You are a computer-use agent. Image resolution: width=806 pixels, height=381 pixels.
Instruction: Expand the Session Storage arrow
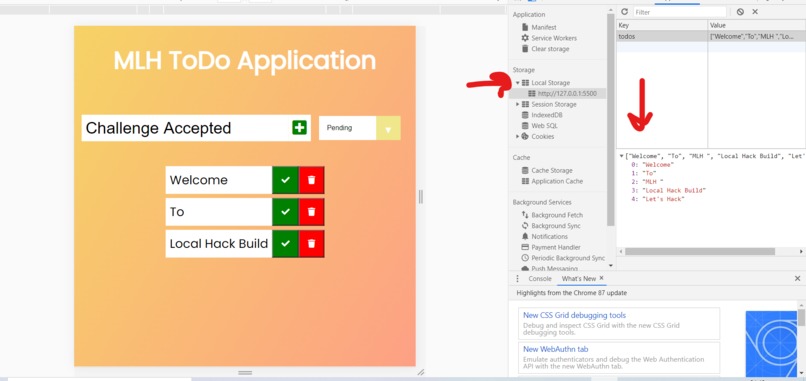pyautogui.click(x=518, y=104)
